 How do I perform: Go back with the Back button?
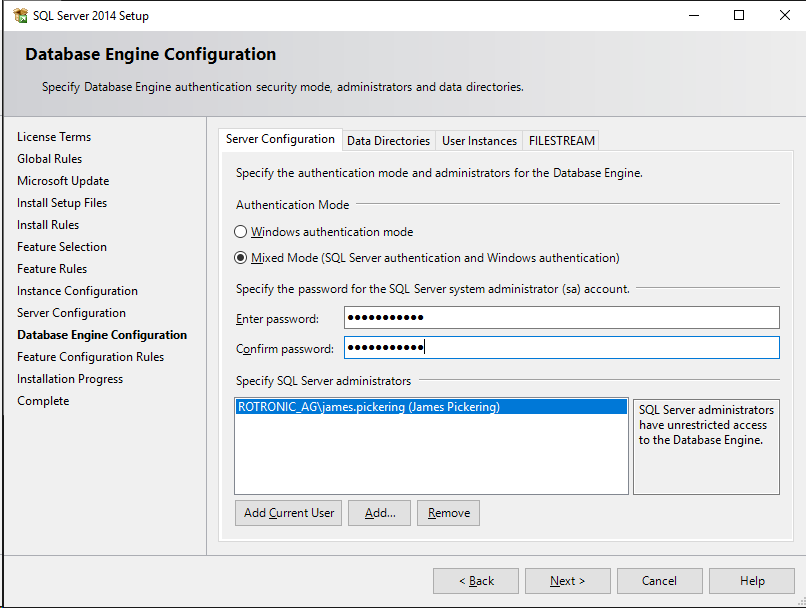tap(476, 581)
